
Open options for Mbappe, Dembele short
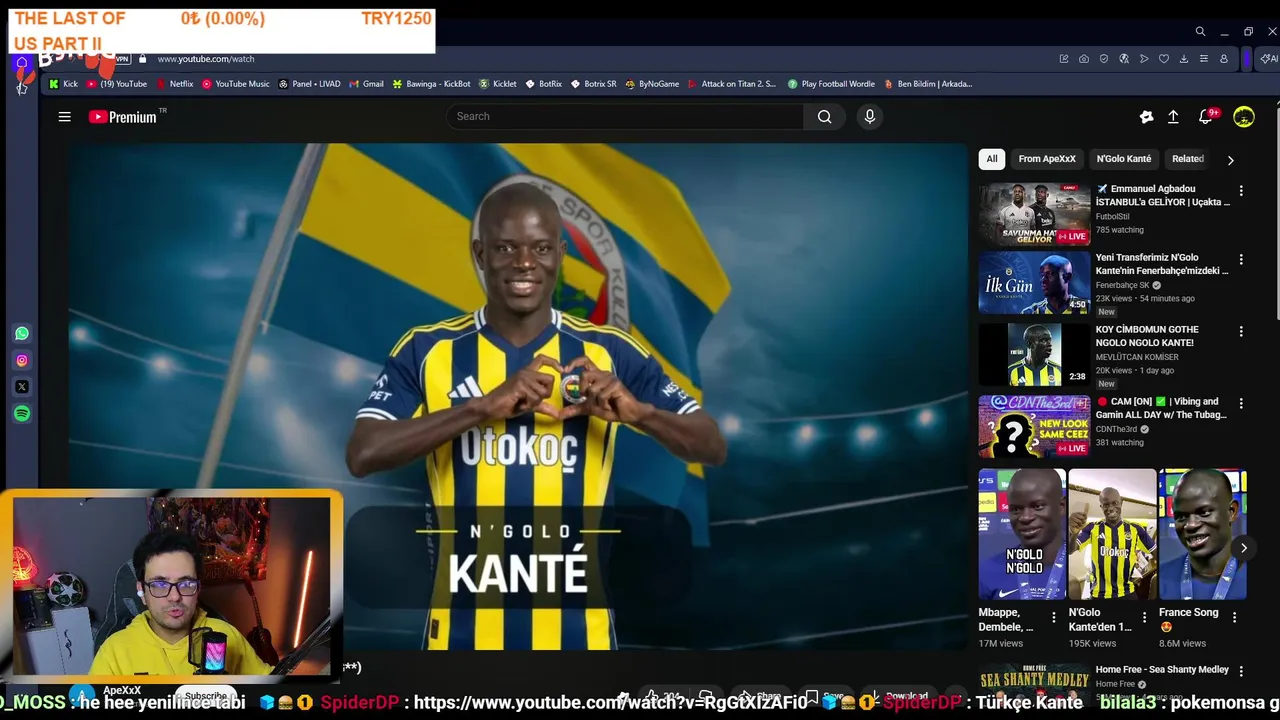1053,618
